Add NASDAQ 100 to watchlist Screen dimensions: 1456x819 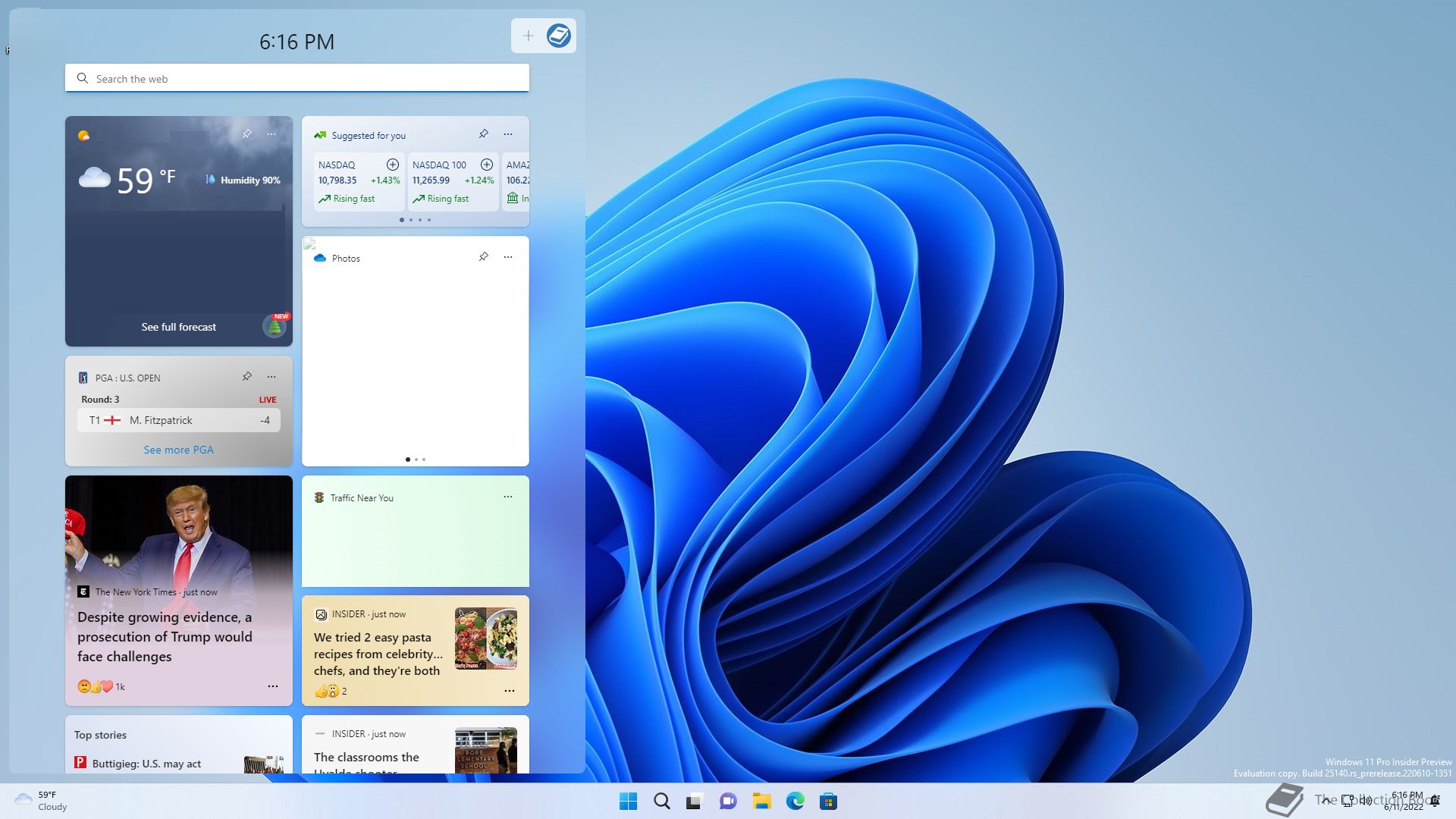point(487,165)
